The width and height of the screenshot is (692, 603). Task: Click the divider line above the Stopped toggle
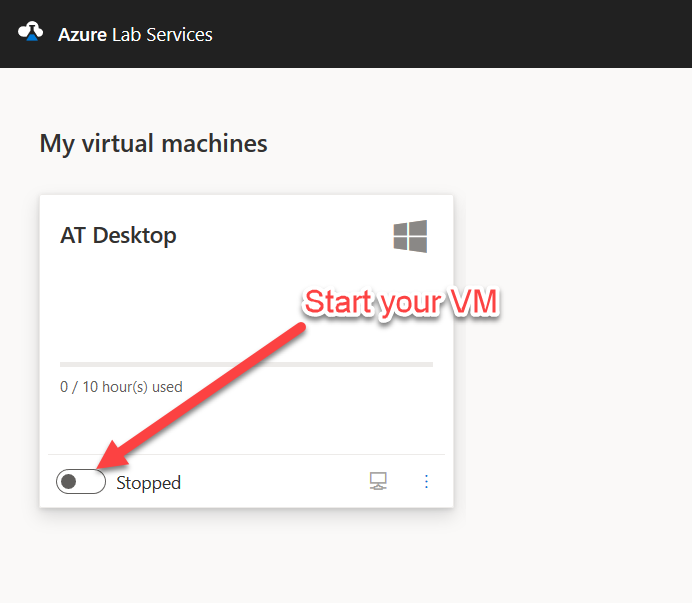point(246,454)
